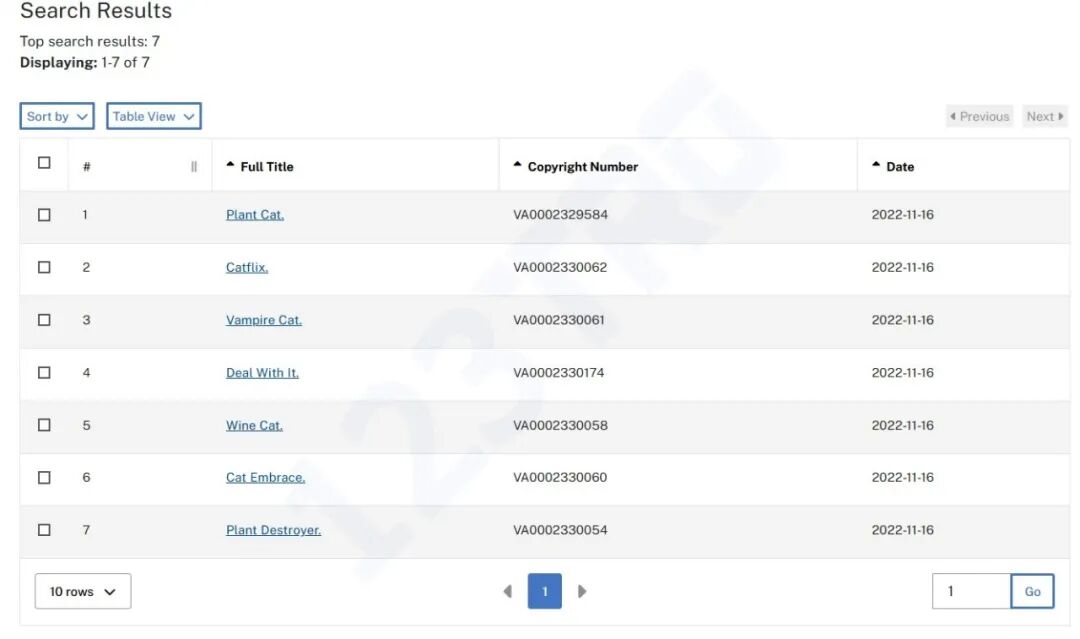Viewport: 1080px width, 639px height.
Task: Click the Copyright Number sort arrow icon
Action: [x=518, y=165]
